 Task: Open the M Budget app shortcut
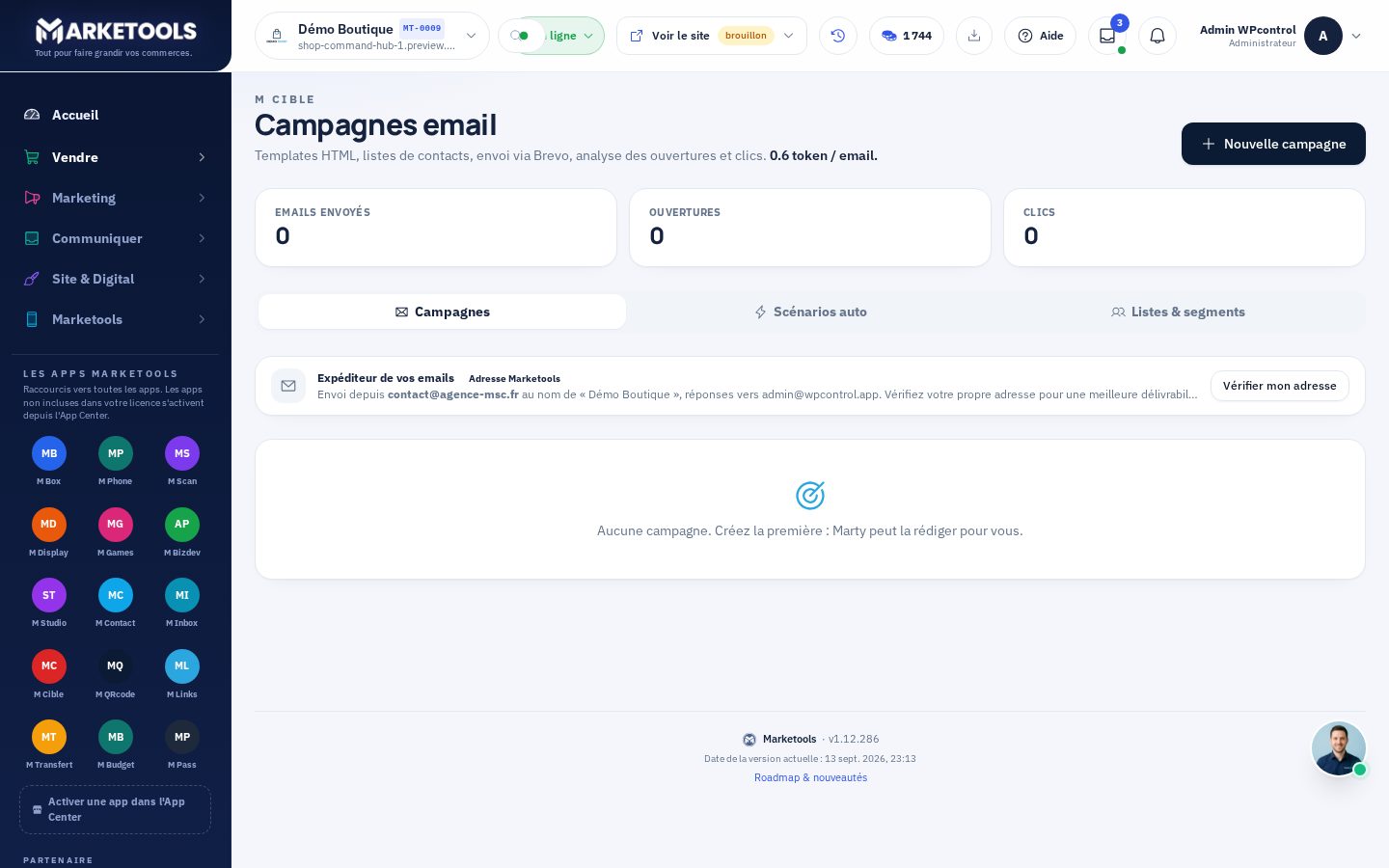click(x=116, y=745)
